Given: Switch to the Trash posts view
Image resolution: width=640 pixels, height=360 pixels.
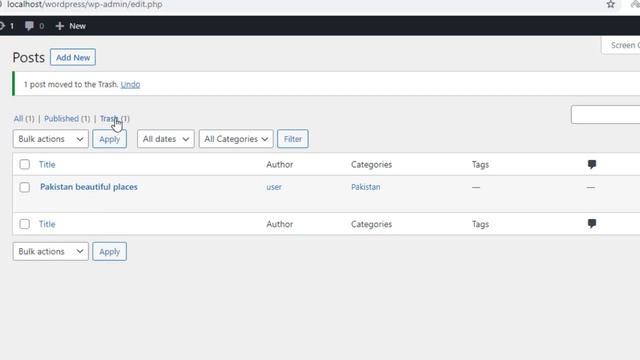Looking at the screenshot, I should pos(109,118).
